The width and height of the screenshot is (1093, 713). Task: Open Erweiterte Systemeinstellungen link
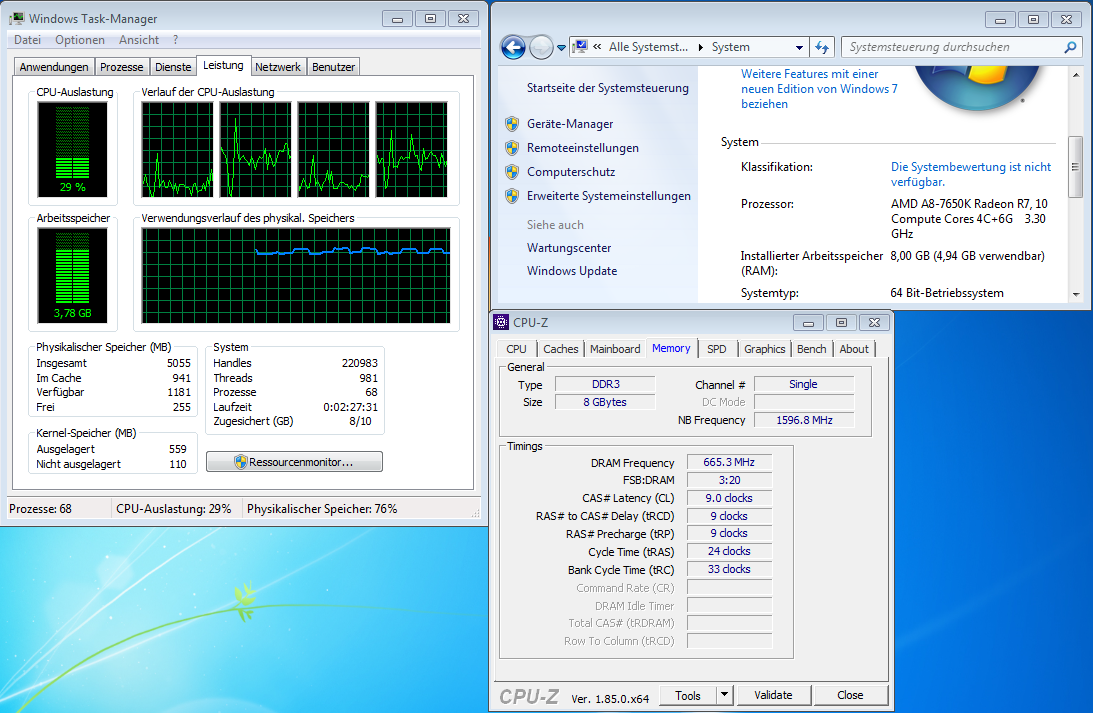(609, 196)
